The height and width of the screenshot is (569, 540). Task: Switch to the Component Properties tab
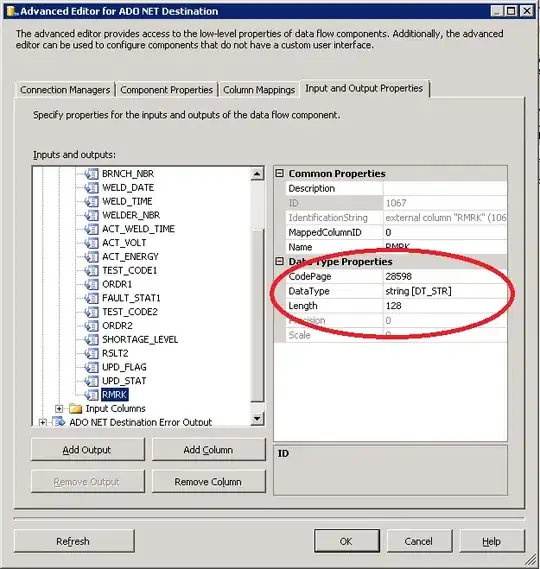(167, 90)
